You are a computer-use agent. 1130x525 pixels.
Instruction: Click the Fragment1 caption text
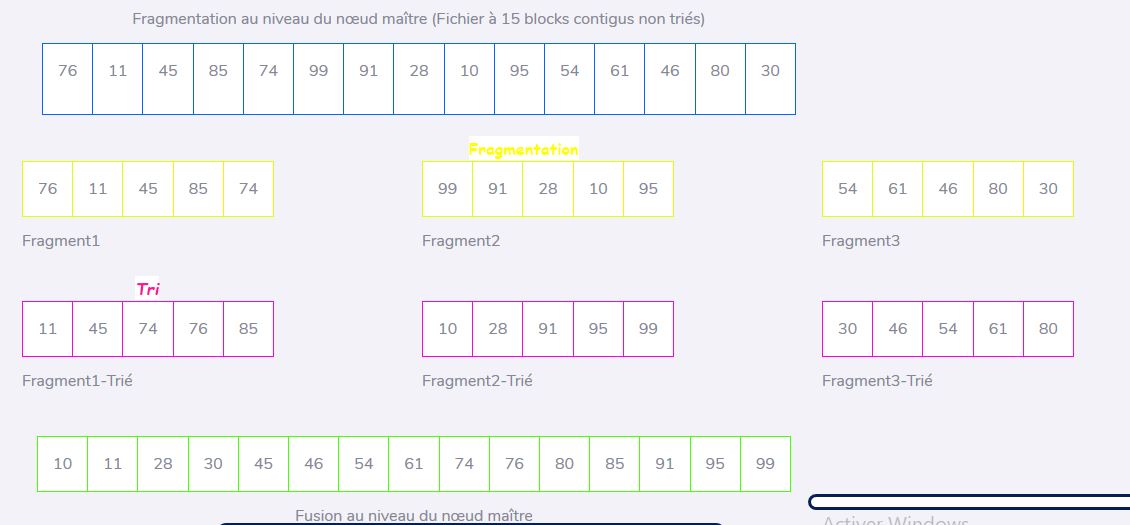tap(61, 241)
